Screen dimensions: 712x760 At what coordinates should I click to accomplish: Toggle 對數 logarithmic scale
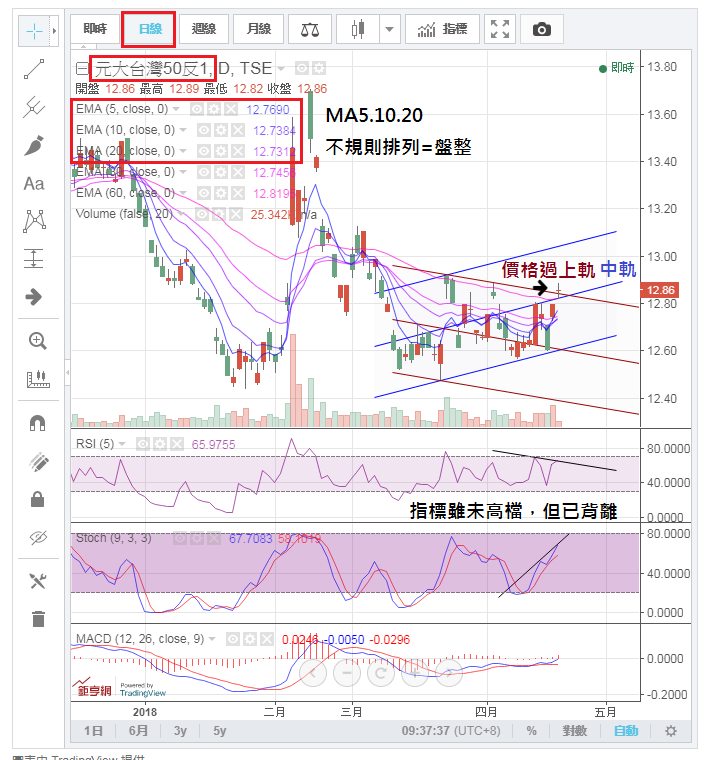[574, 730]
